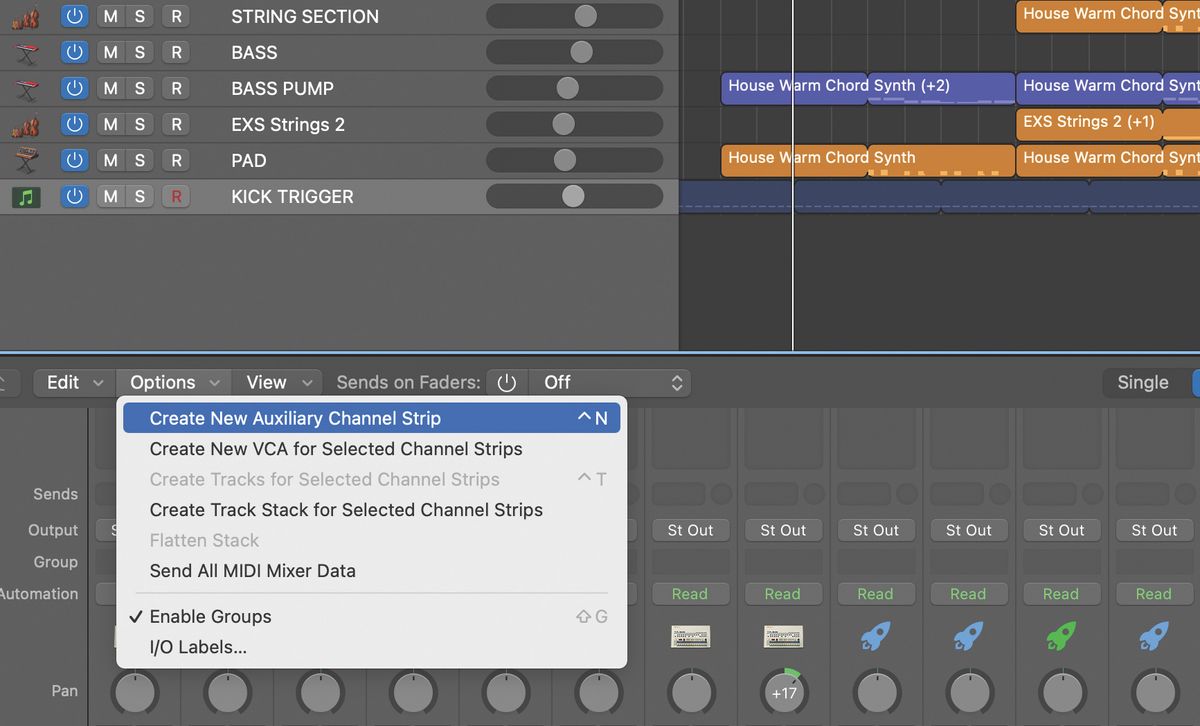Select Send All MIDI Mixer Data
Viewport: 1200px width, 726px height.
click(x=252, y=571)
